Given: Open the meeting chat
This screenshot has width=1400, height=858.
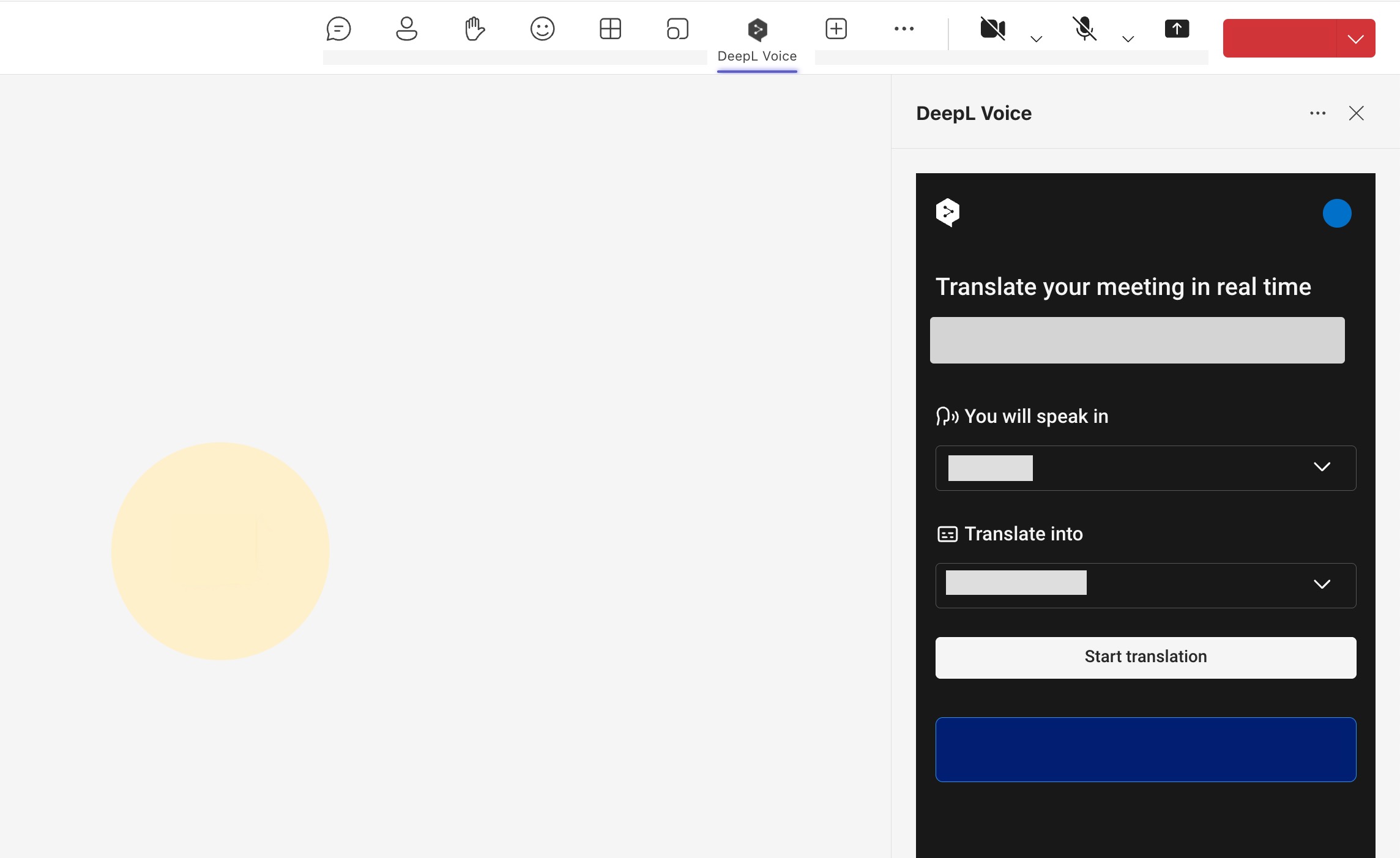Looking at the screenshot, I should (x=338, y=28).
